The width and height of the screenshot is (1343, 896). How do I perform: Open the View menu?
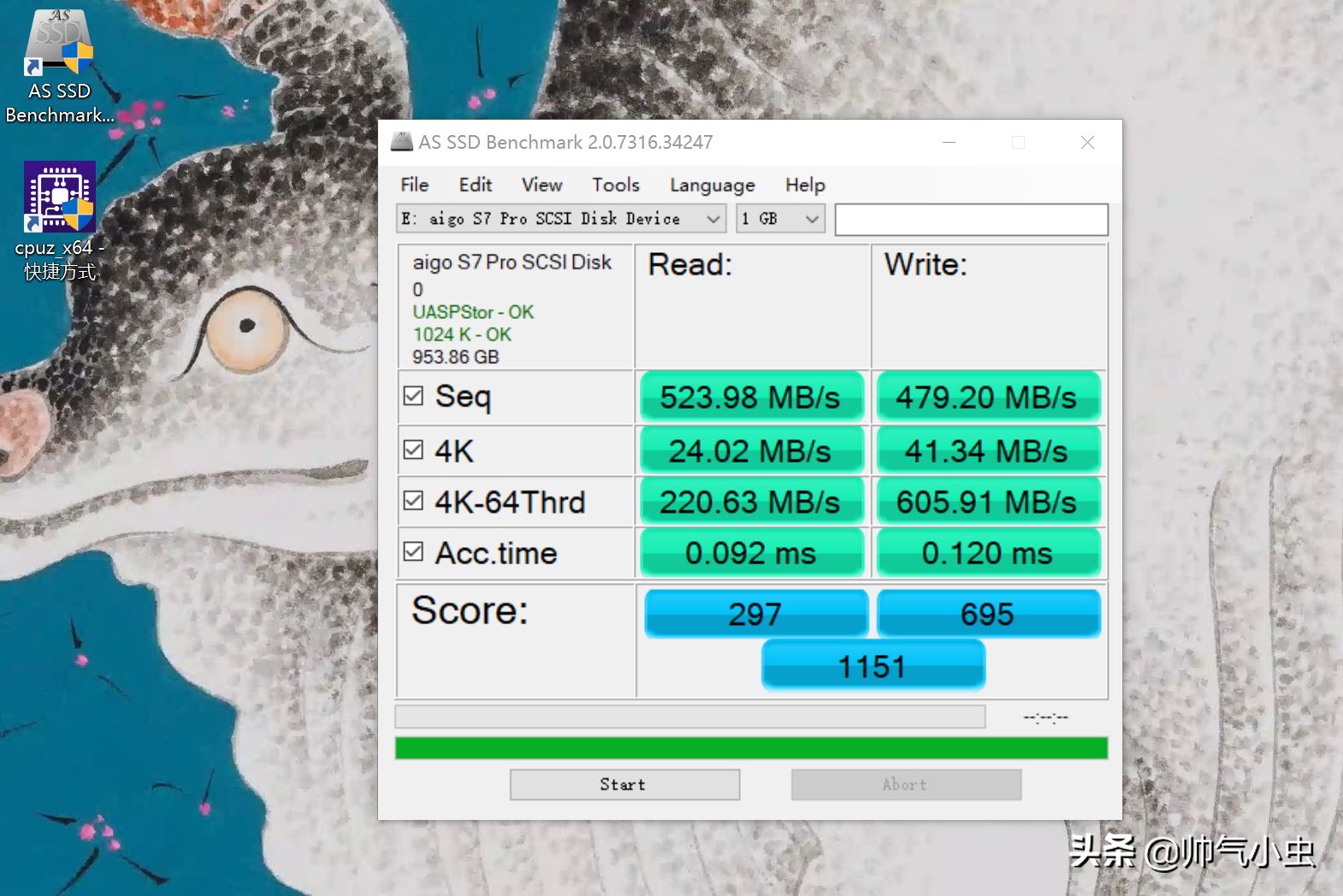click(542, 185)
